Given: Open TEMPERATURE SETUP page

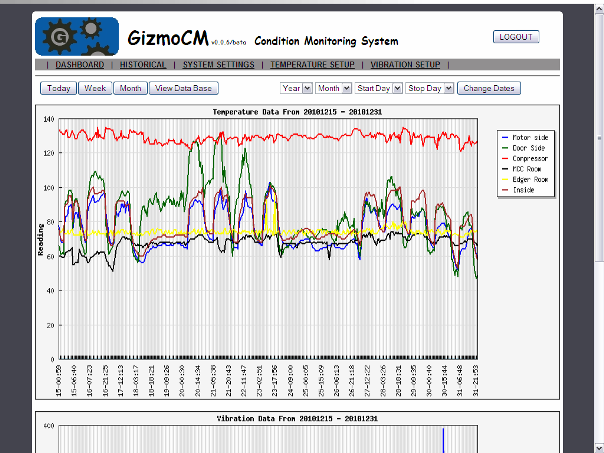Looking at the screenshot, I should 312,65.
